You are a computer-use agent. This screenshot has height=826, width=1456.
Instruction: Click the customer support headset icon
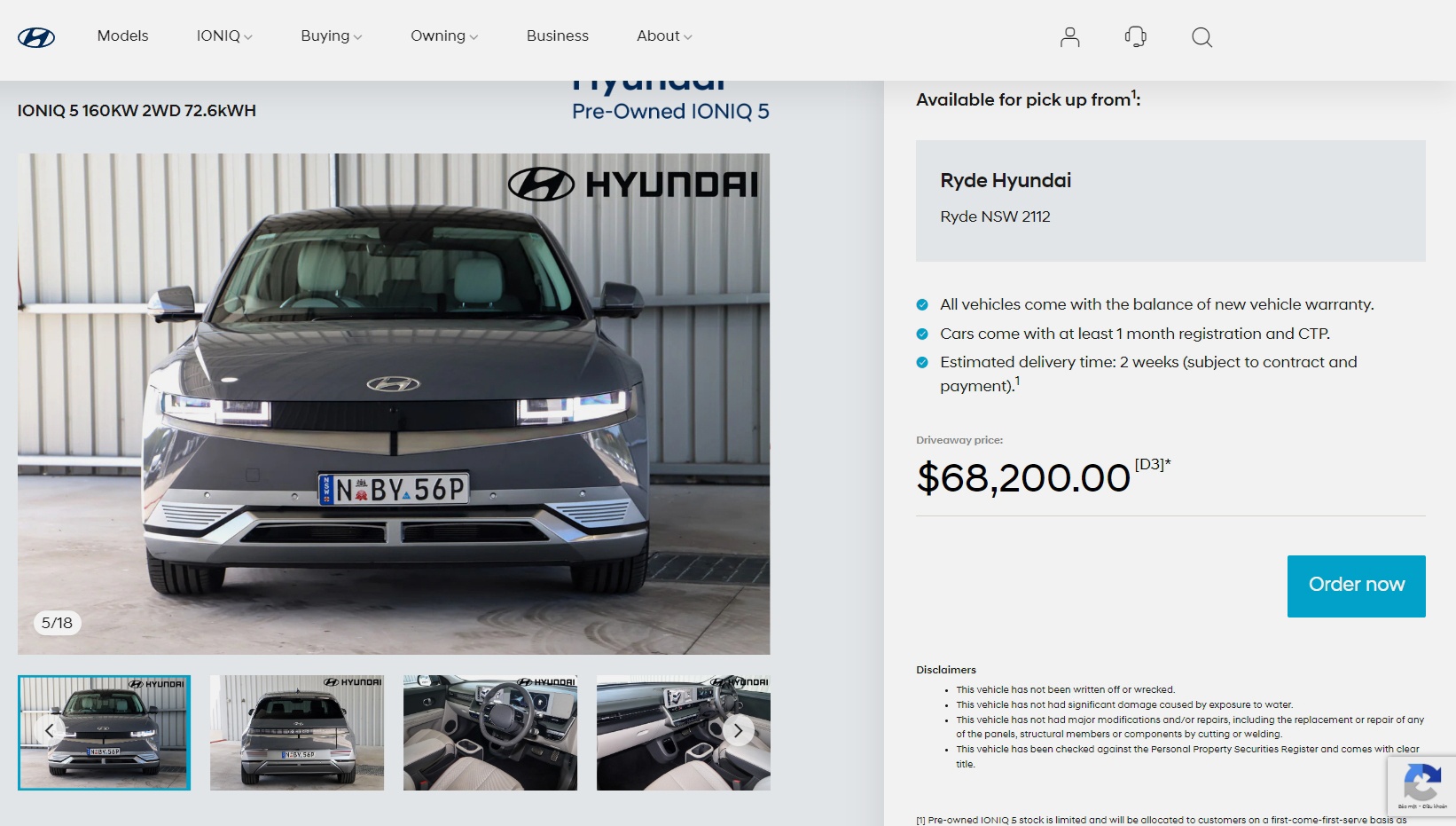click(x=1136, y=36)
